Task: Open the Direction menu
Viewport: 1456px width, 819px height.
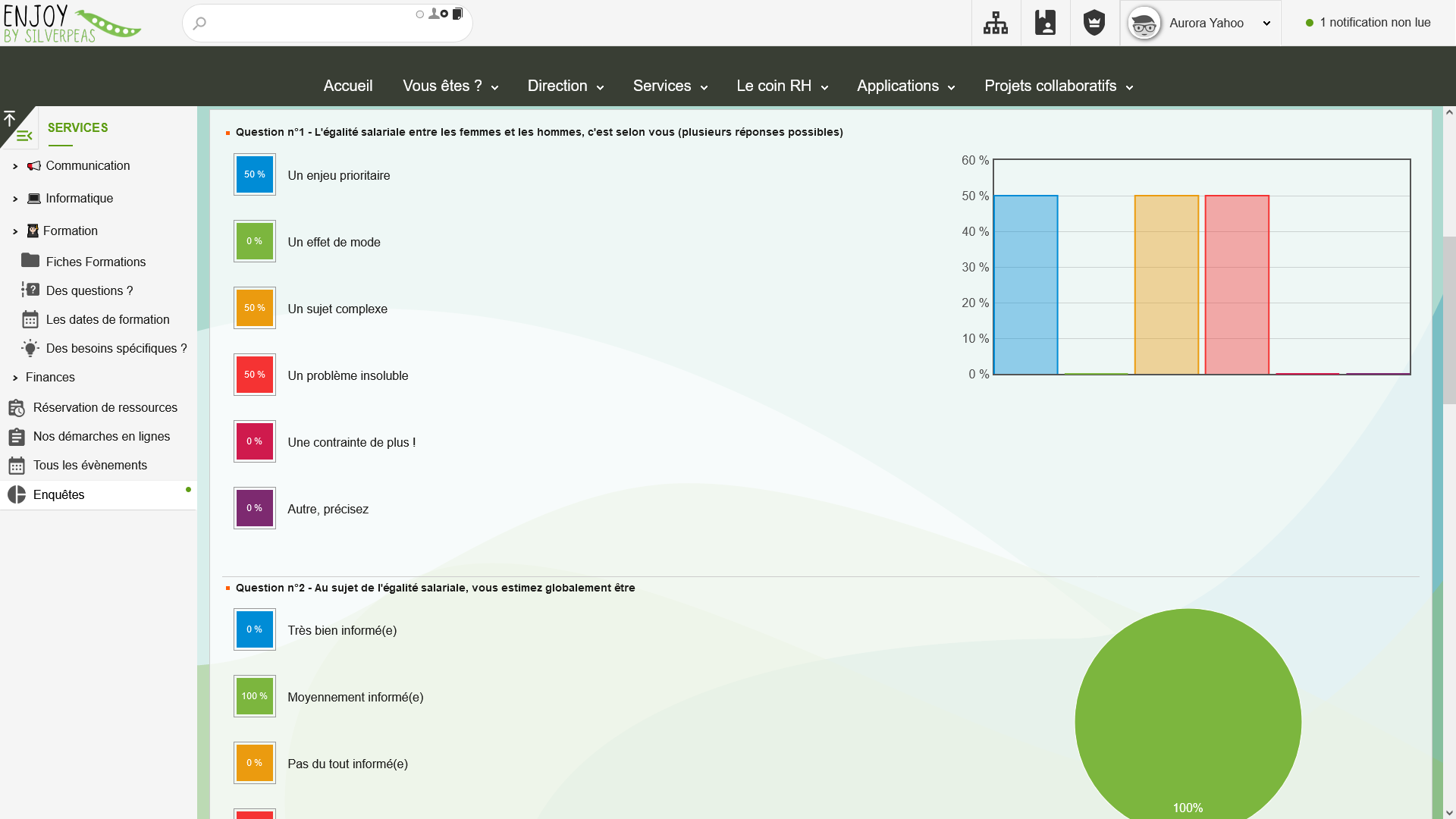Action: [x=566, y=86]
